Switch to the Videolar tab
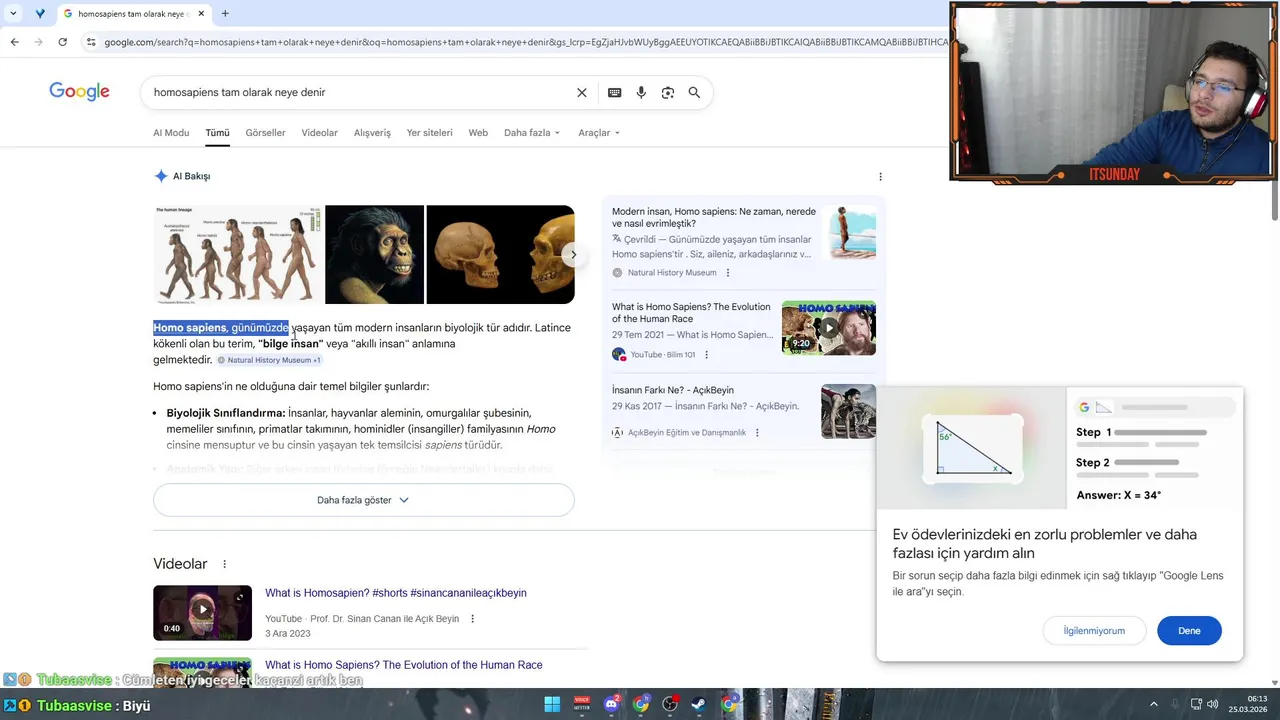This screenshot has width=1280, height=720. (320, 133)
